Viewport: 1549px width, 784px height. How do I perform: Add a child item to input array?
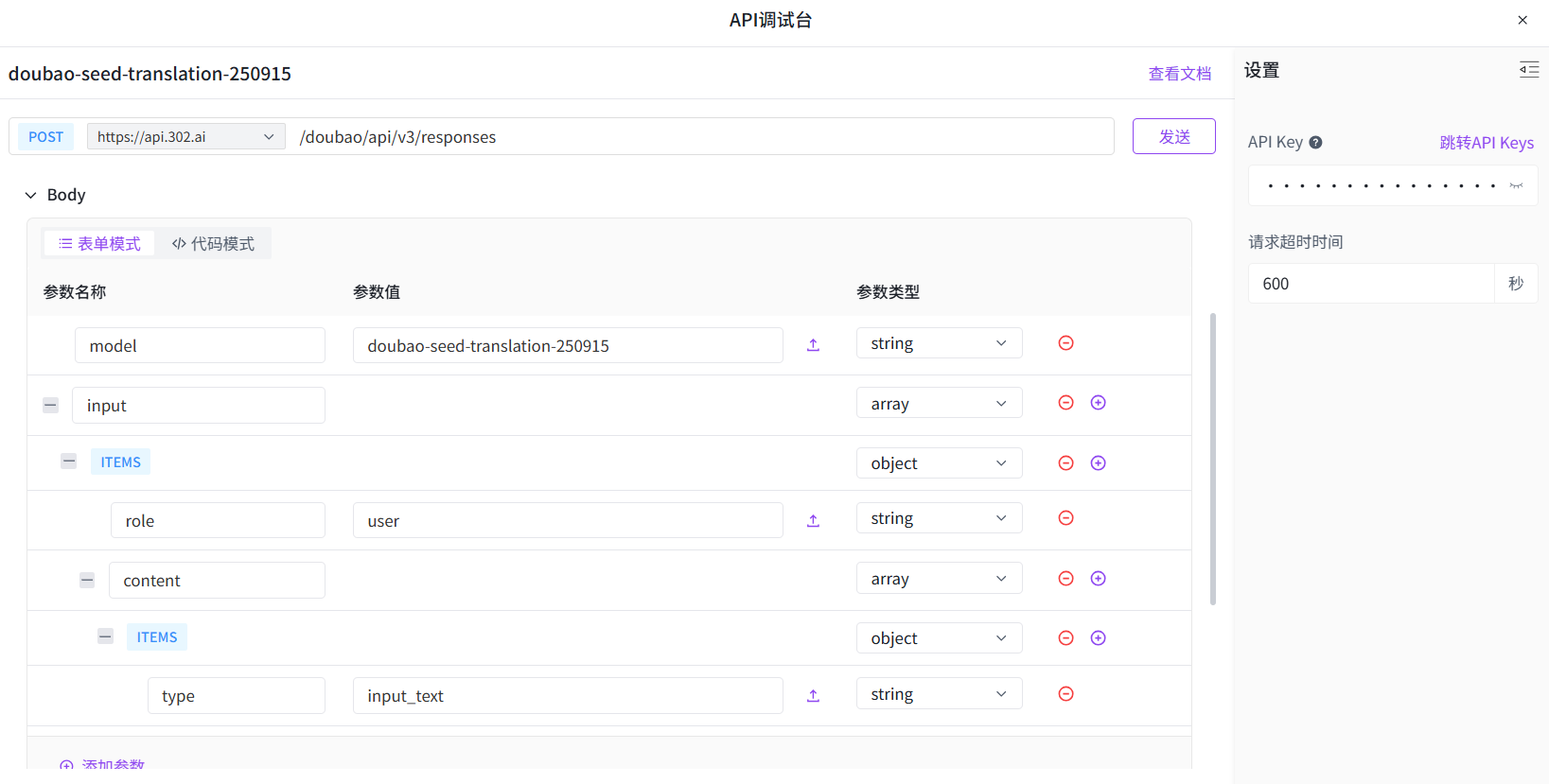[1098, 403]
